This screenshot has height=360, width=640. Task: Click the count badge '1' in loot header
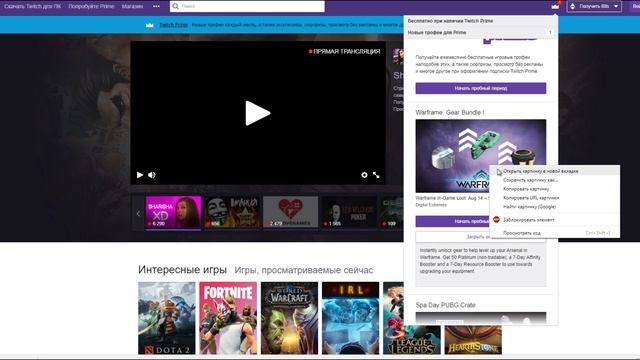pyautogui.click(x=550, y=32)
